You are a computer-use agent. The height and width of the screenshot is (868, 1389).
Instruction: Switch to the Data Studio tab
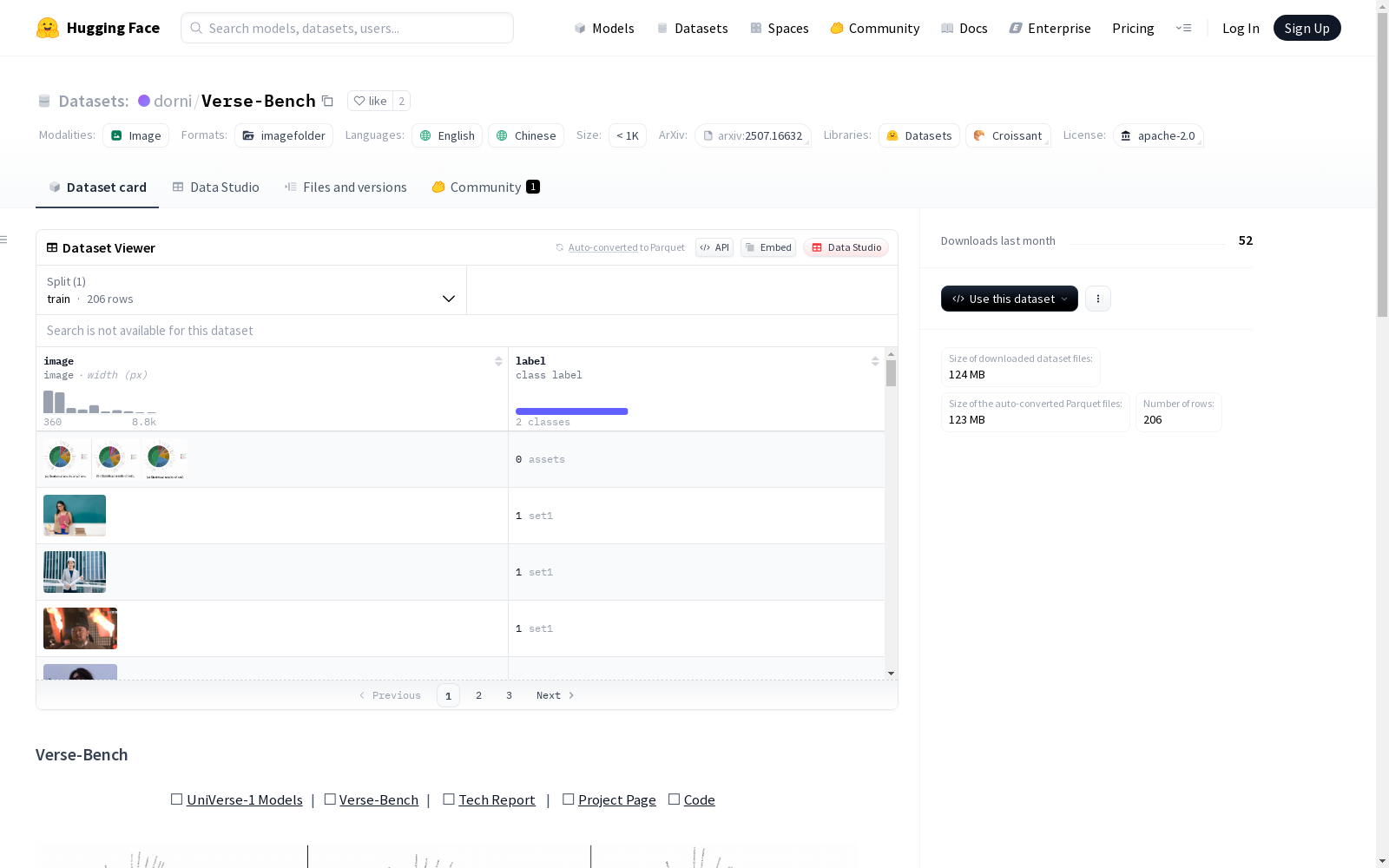tap(215, 187)
